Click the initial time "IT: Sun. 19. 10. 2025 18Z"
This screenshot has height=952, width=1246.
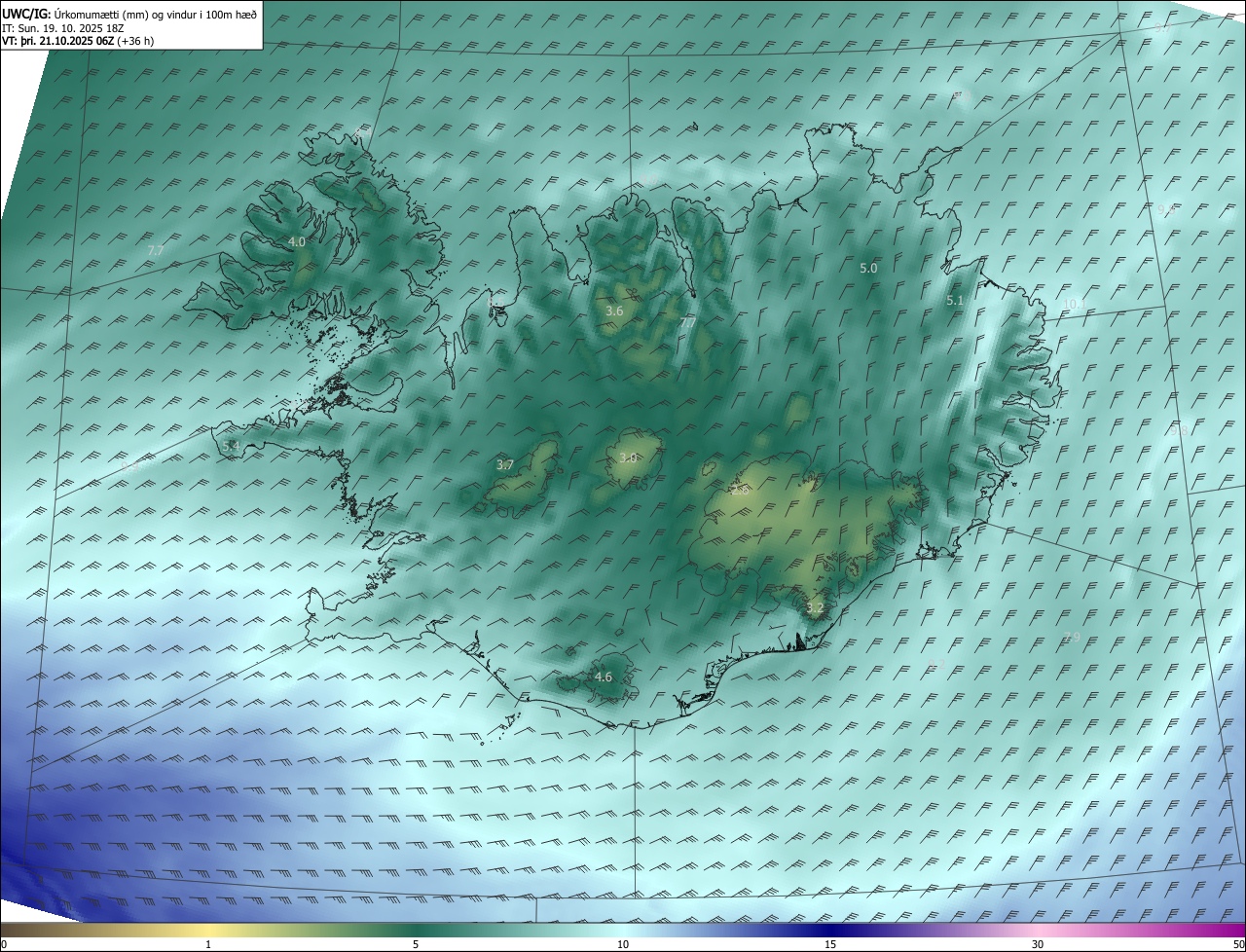(x=63, y=28)
